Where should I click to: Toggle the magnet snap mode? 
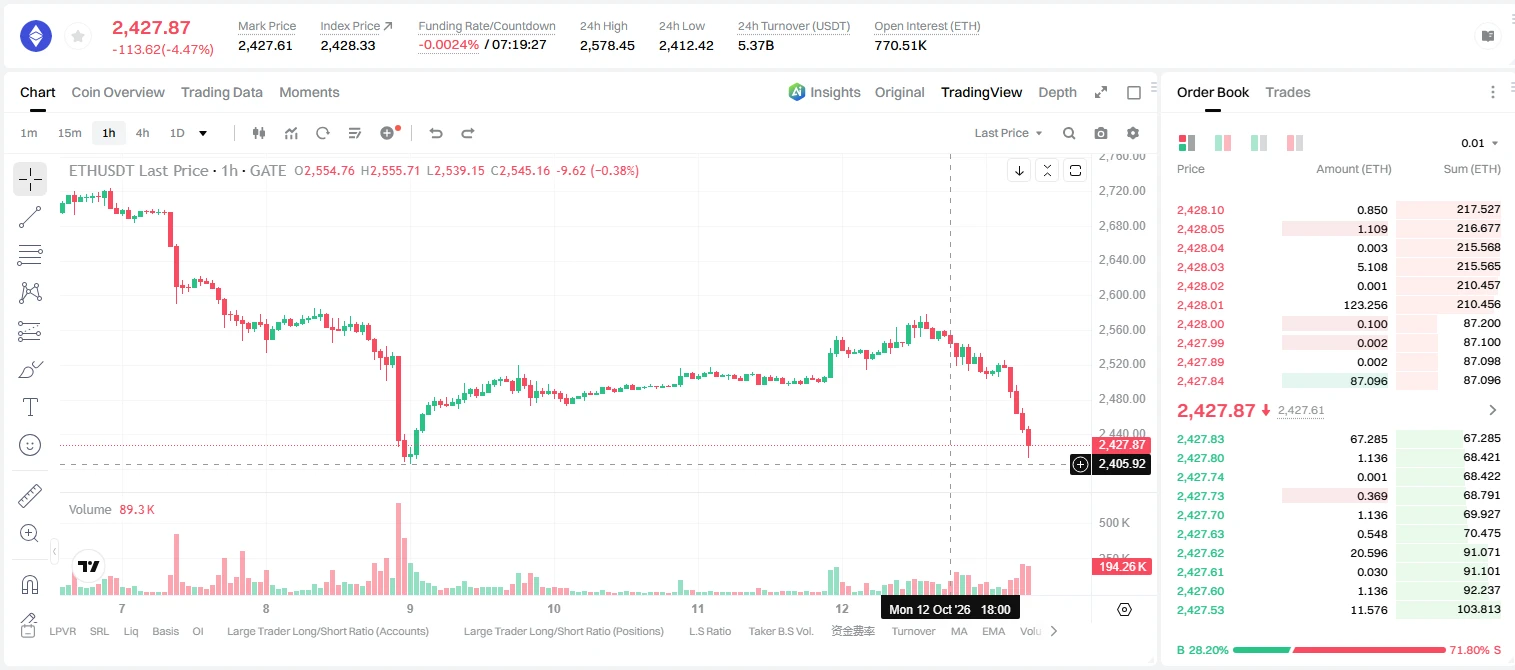click(x=30, y=585)
